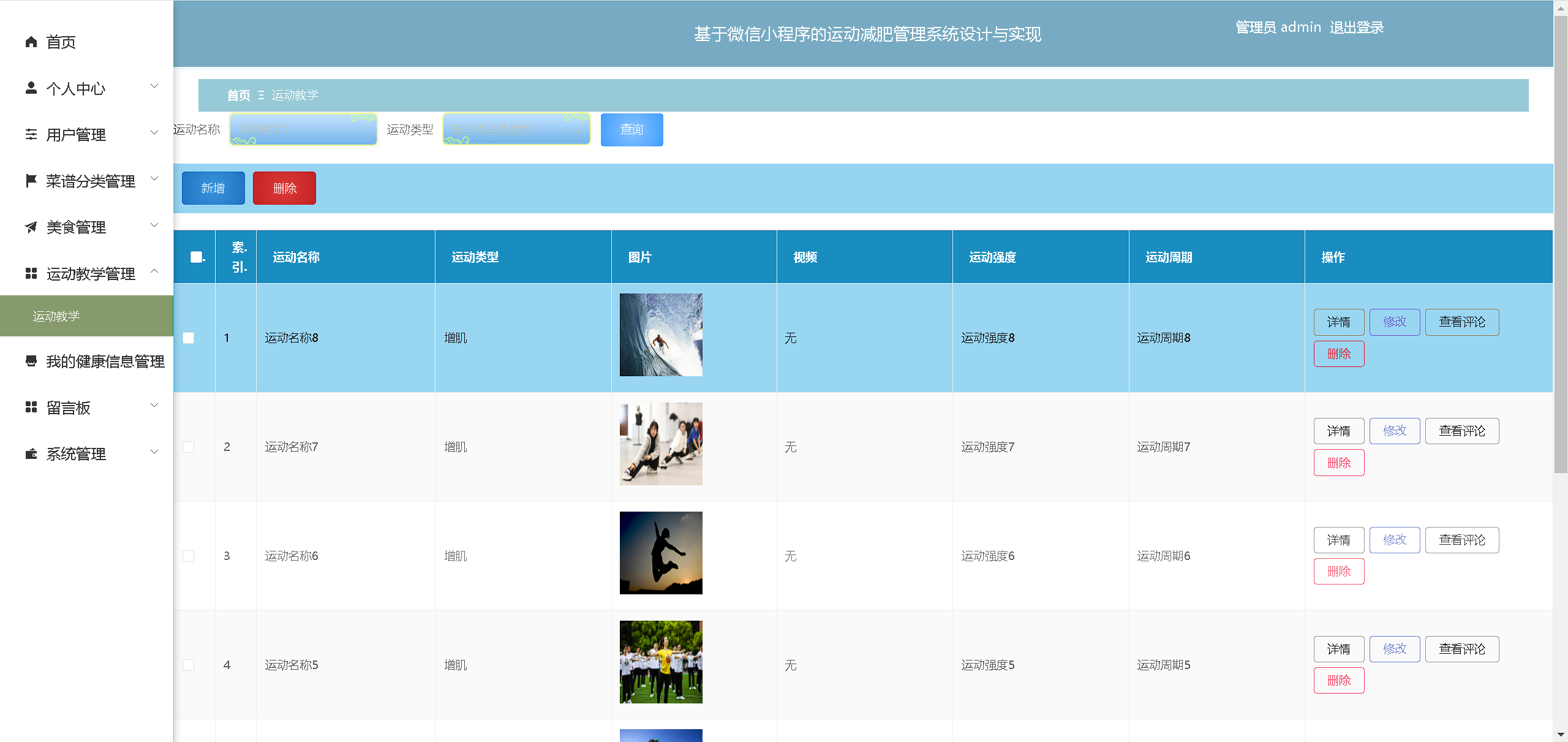
Task: Click the 系统管理 icon
Action: click(31, 453)
